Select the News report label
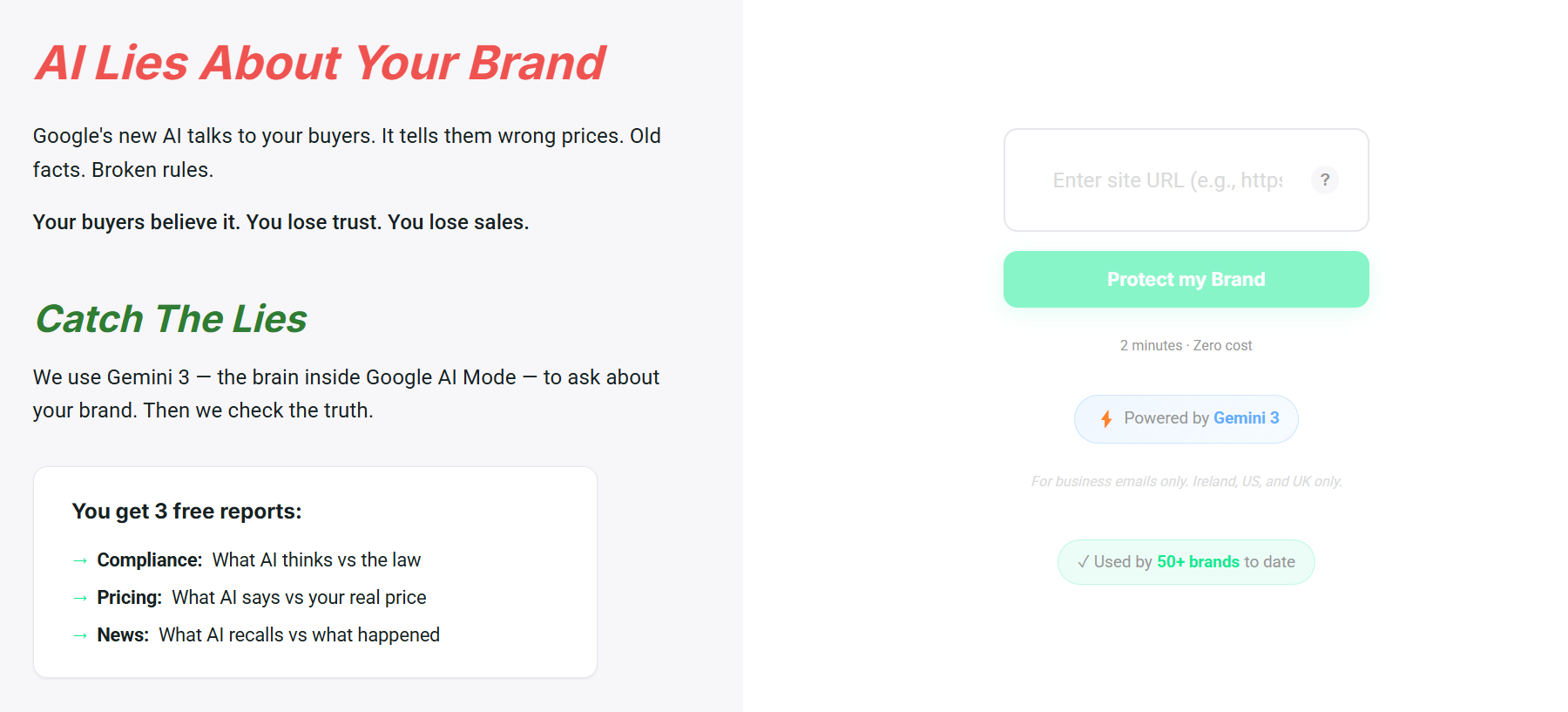 (123, 635)
